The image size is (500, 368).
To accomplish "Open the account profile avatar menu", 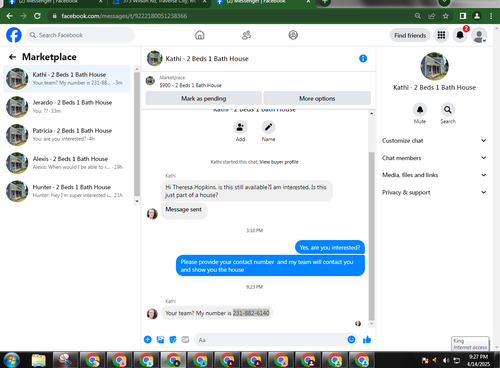I will [x=479, y=35].
